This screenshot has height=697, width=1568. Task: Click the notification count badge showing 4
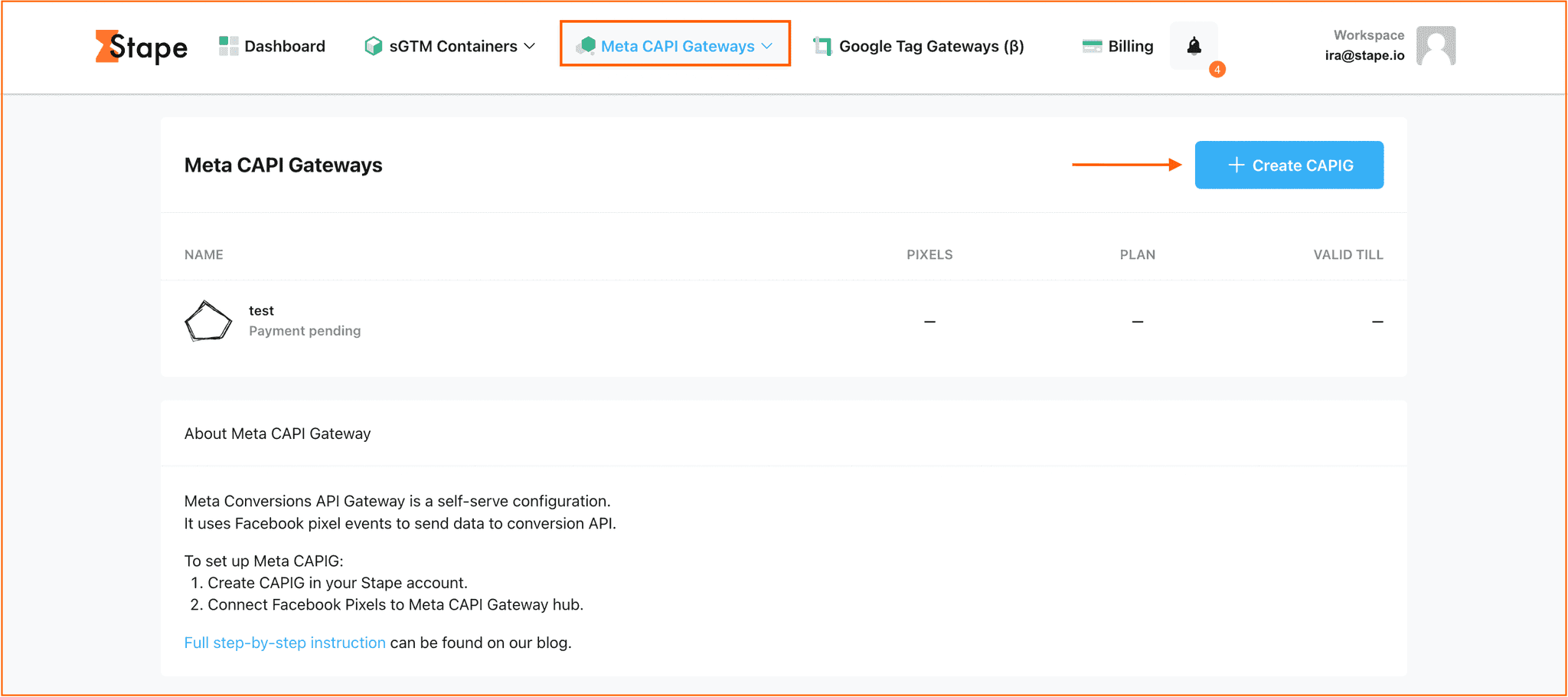click(1217, 69)
